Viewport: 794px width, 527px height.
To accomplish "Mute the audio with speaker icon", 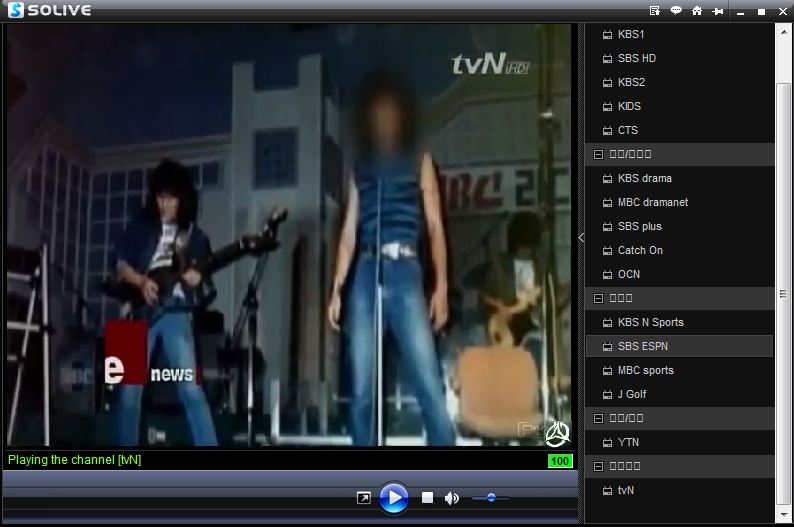I will point(452,498).
